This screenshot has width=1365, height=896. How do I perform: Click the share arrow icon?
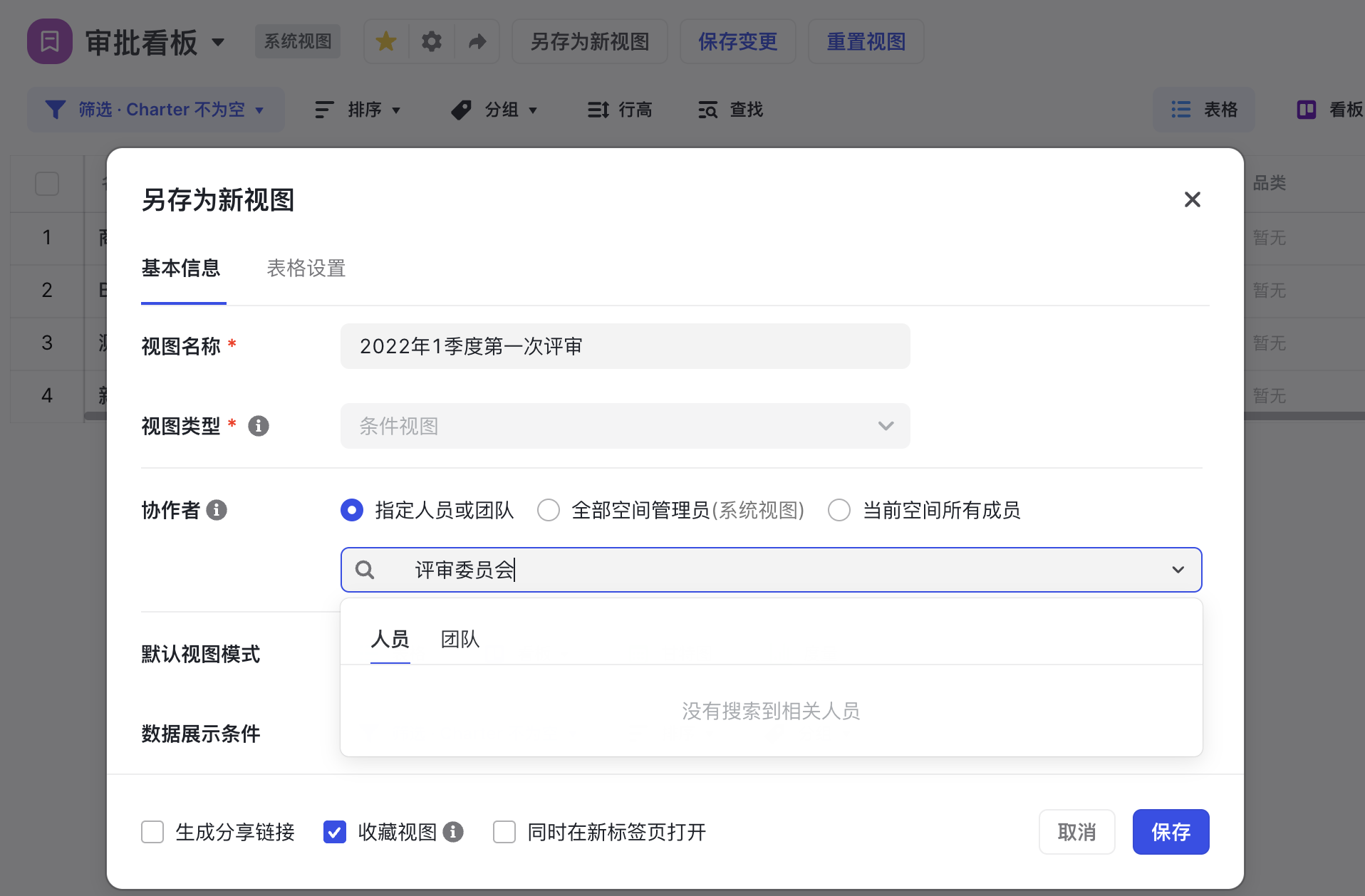tap(477, 41)
